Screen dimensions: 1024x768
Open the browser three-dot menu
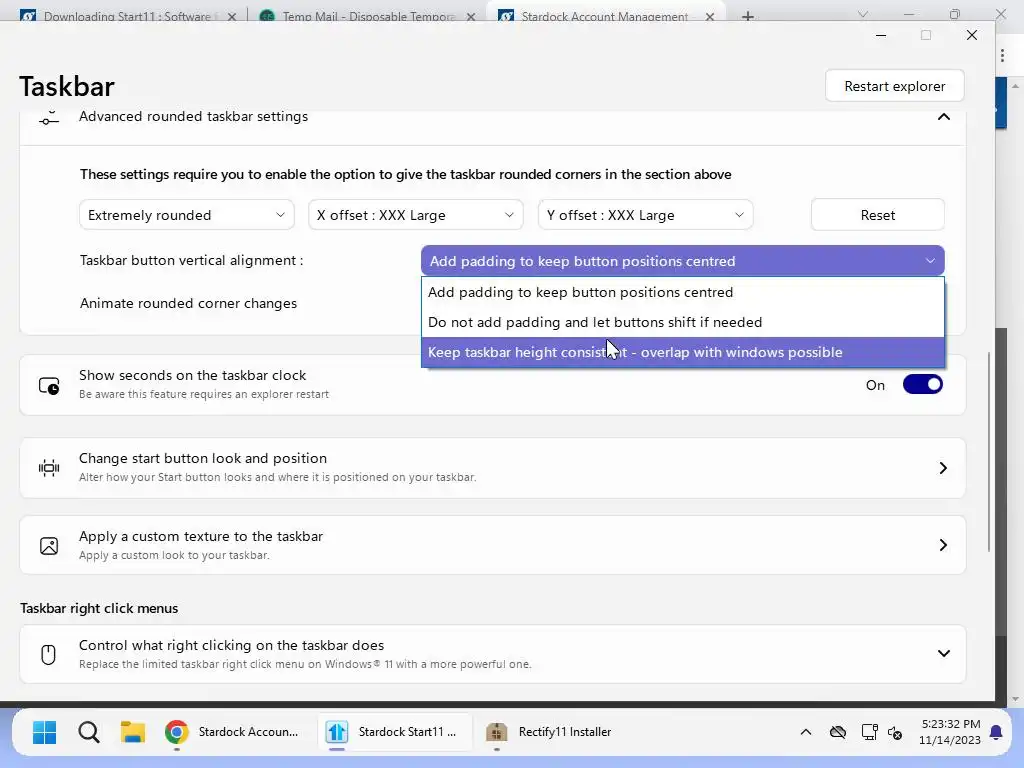[x=1002, y=56]
